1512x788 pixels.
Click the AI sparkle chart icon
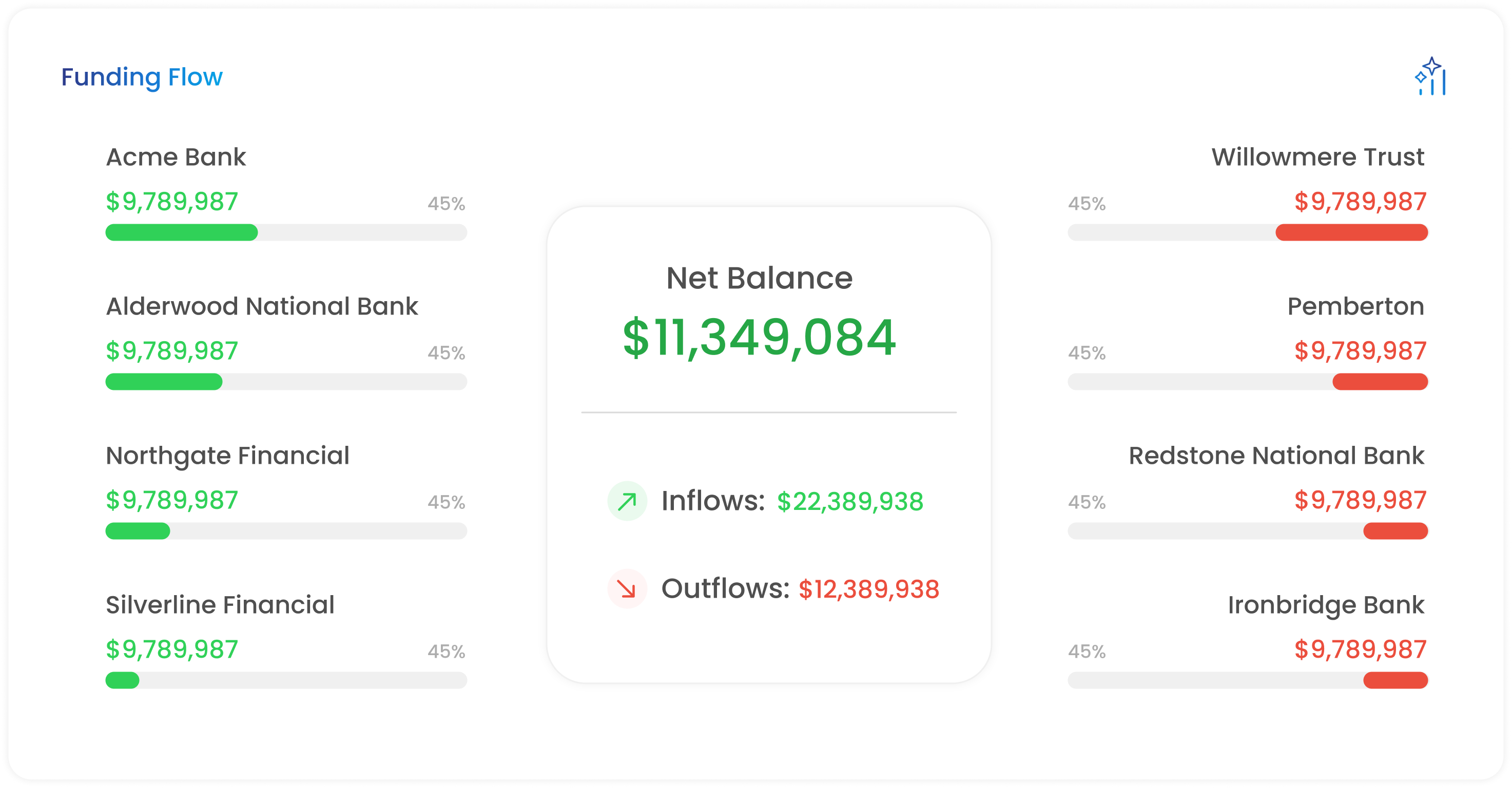pyautogui.click(x=1430, y=76)
